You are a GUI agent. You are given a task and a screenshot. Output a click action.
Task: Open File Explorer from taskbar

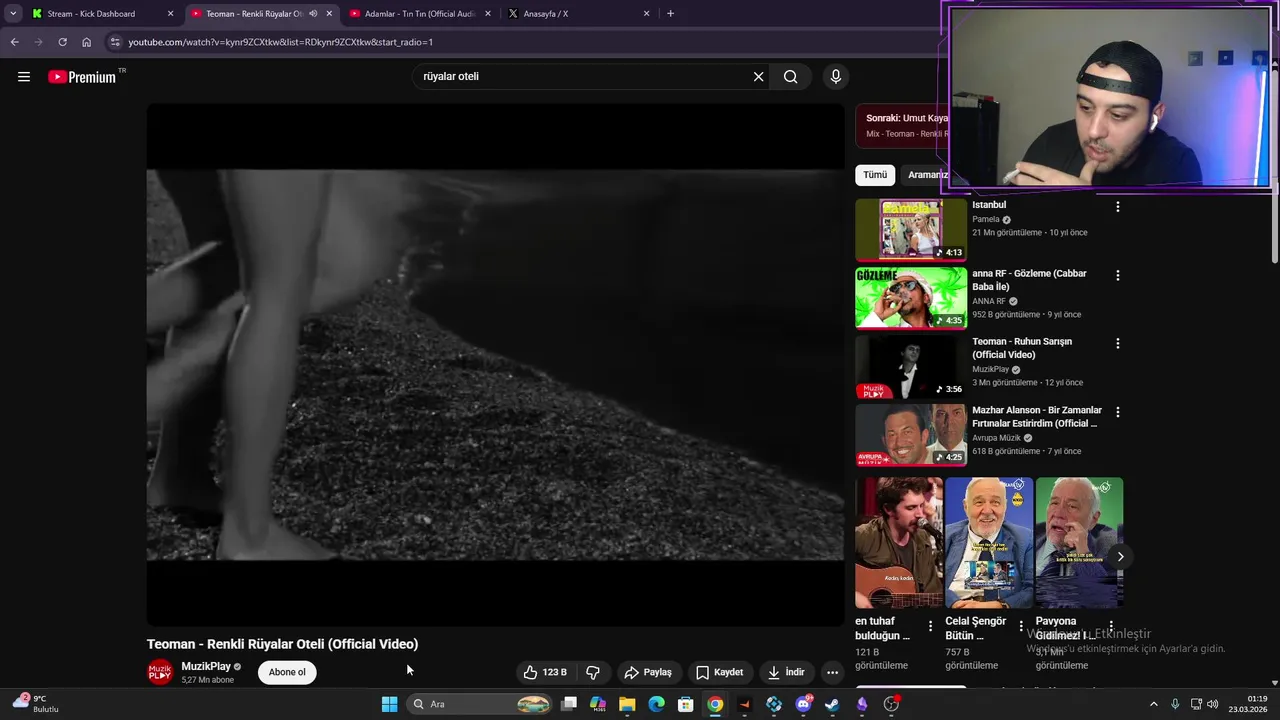(x=627, y=704)
